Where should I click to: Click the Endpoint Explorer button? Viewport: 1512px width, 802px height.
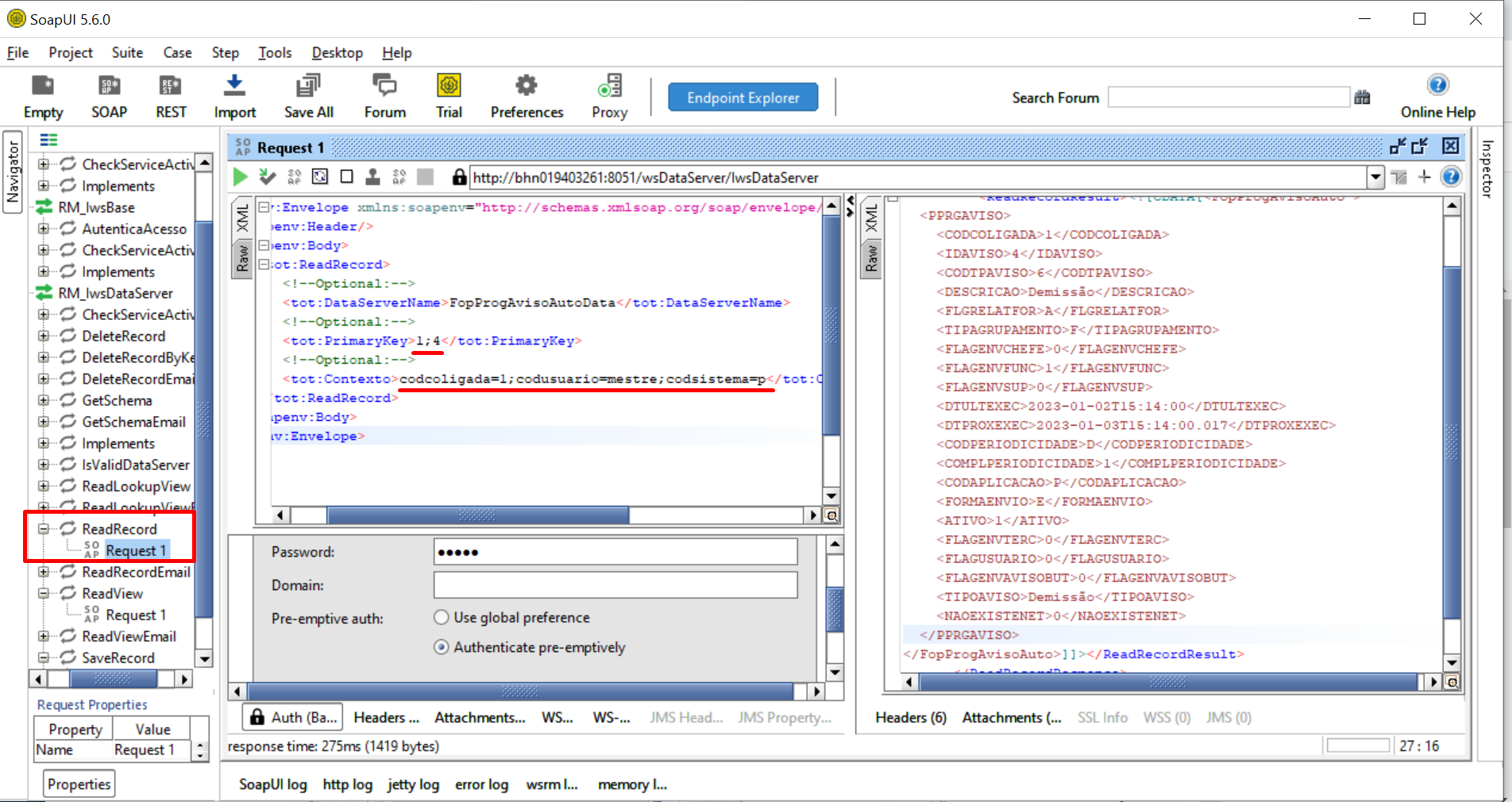[743, 98]
